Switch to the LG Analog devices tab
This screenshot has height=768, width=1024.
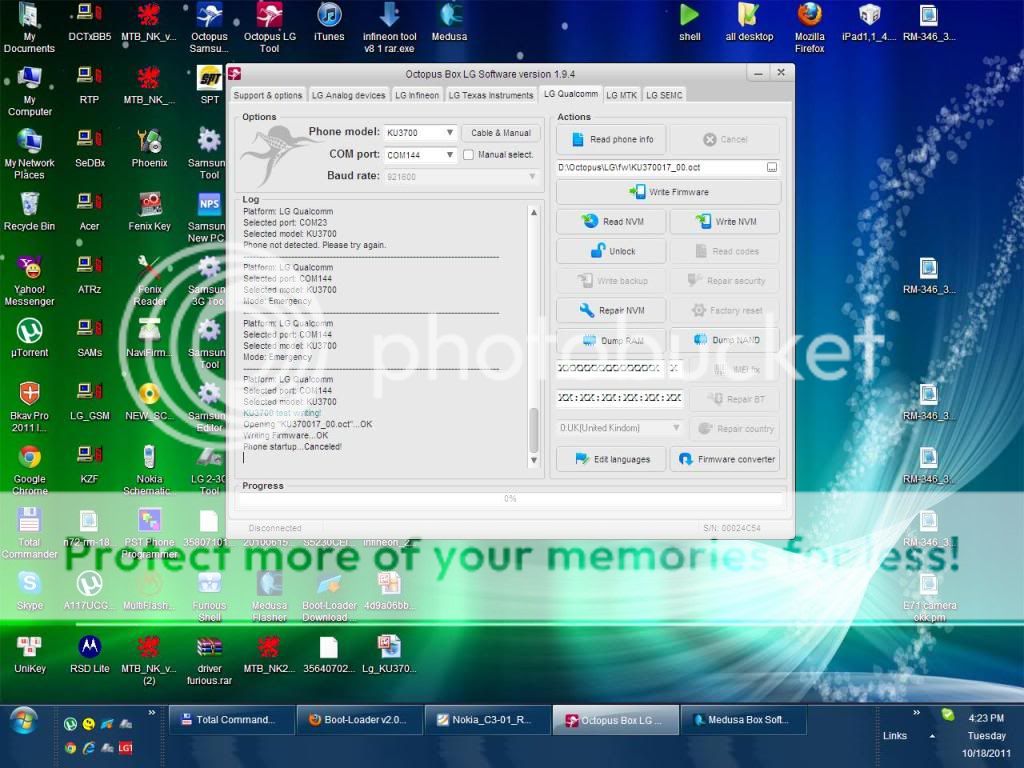click(348, 95)
